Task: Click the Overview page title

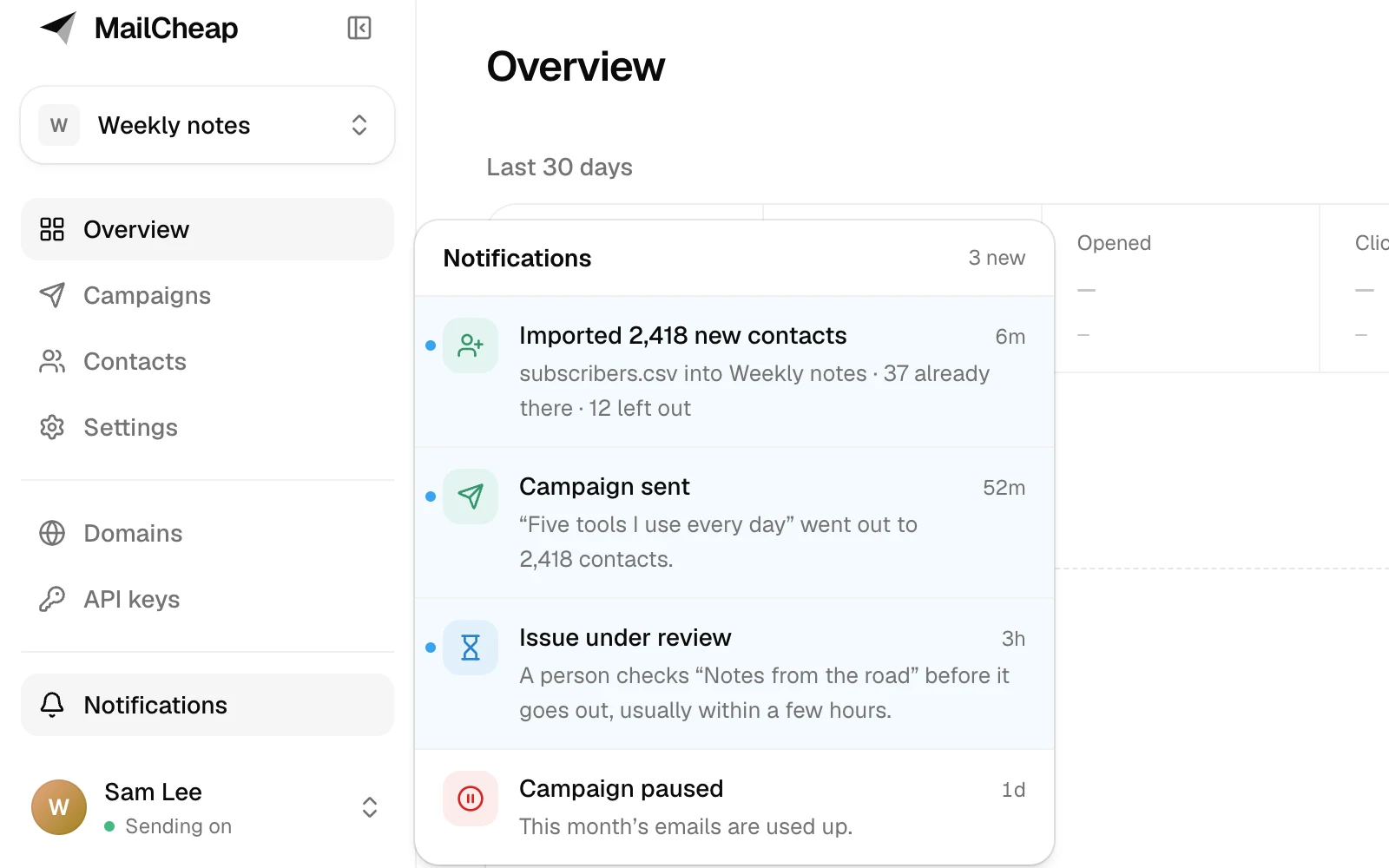Action: click(576, 67)
